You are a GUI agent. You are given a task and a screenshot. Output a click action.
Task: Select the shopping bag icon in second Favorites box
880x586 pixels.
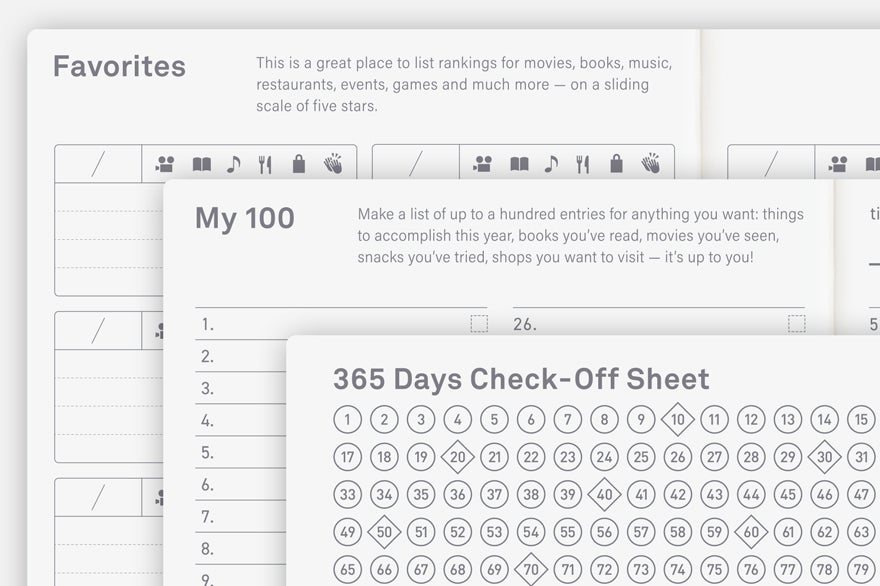point(616,163)
